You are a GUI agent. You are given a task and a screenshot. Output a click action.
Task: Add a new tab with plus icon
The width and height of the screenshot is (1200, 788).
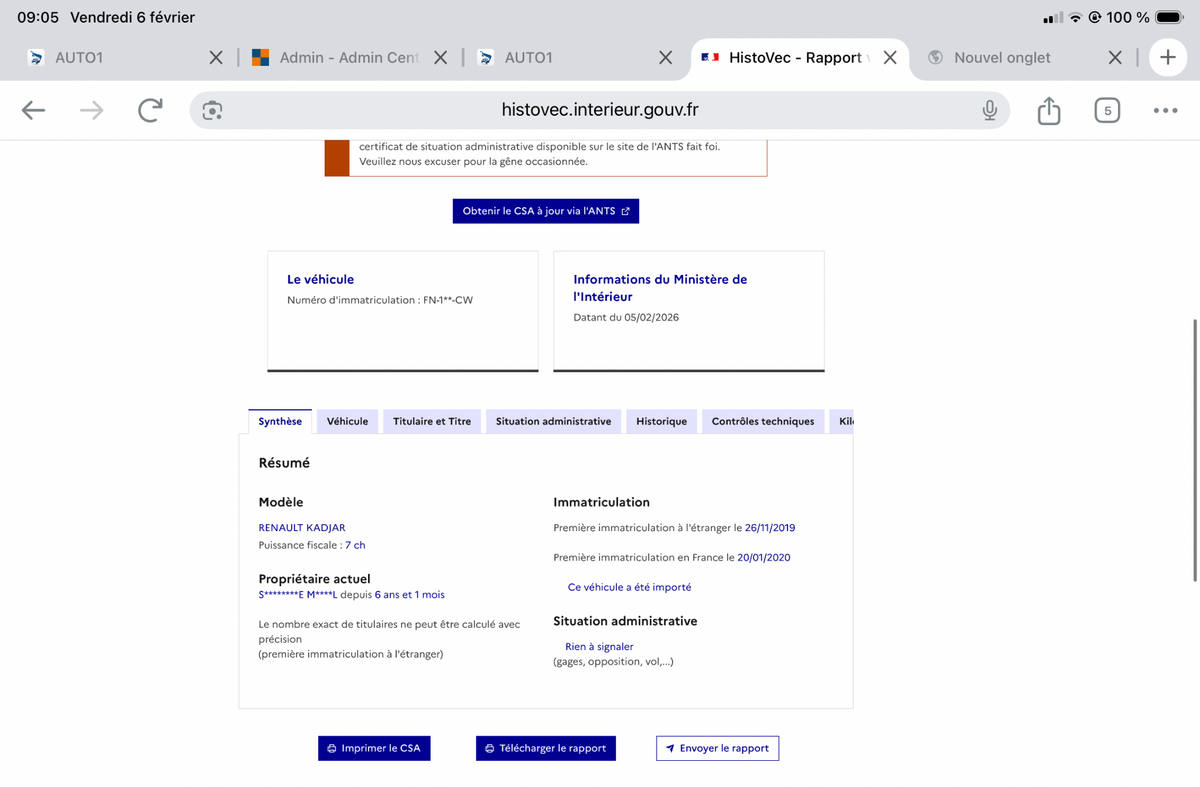tap(1167, 58)
